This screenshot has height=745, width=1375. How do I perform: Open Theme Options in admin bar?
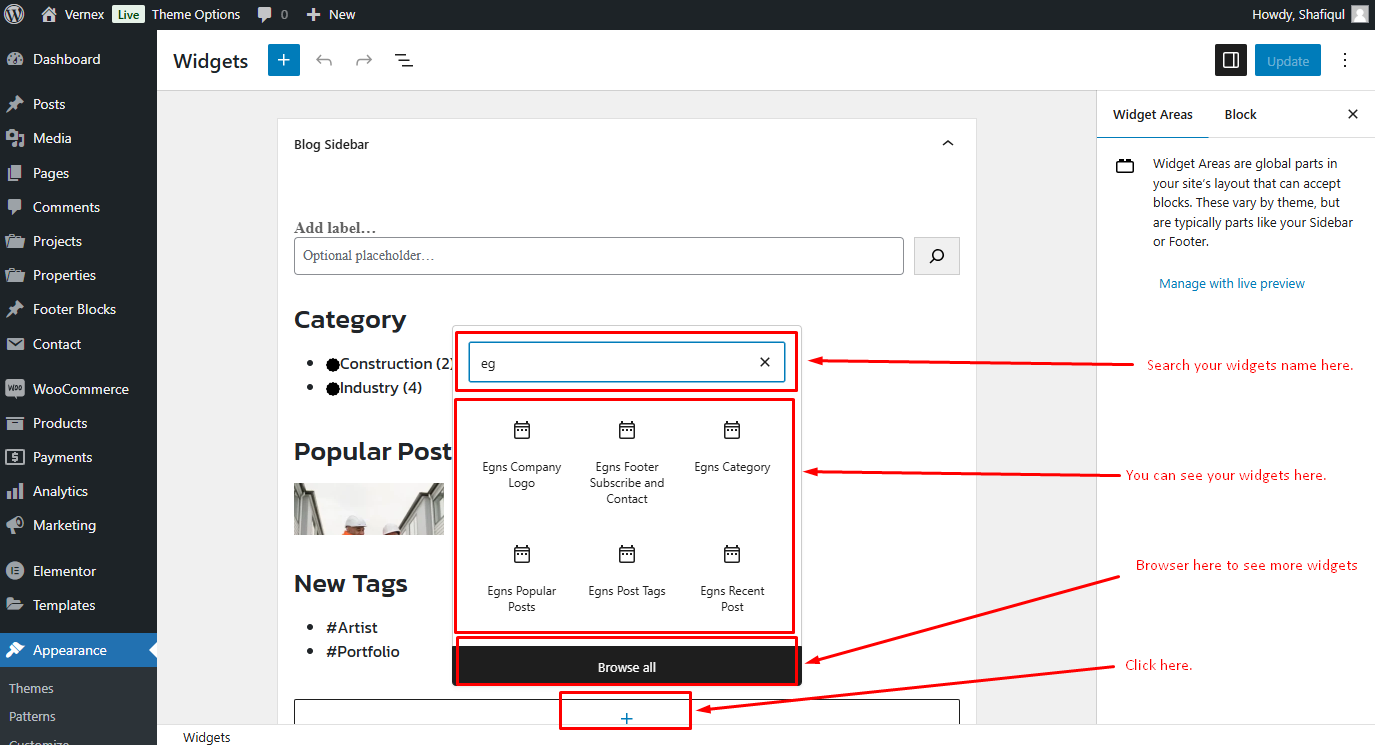(x=196, y=14)
